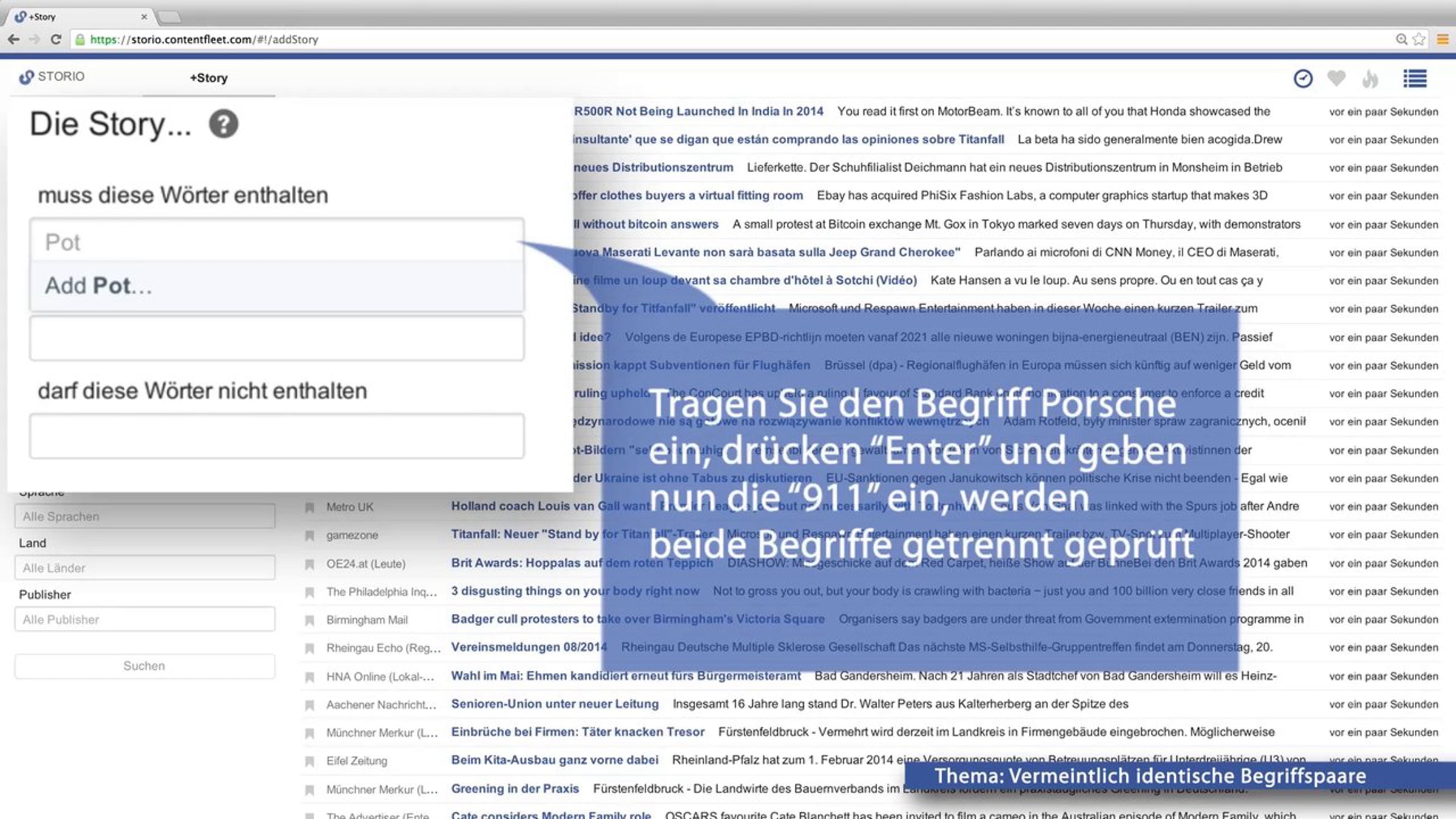
Task: Click the browser reload icon
Action: coord(56,39)
